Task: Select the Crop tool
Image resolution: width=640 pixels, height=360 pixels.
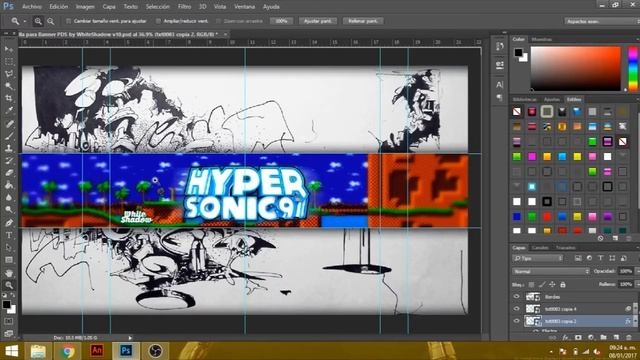Action: 9,98
